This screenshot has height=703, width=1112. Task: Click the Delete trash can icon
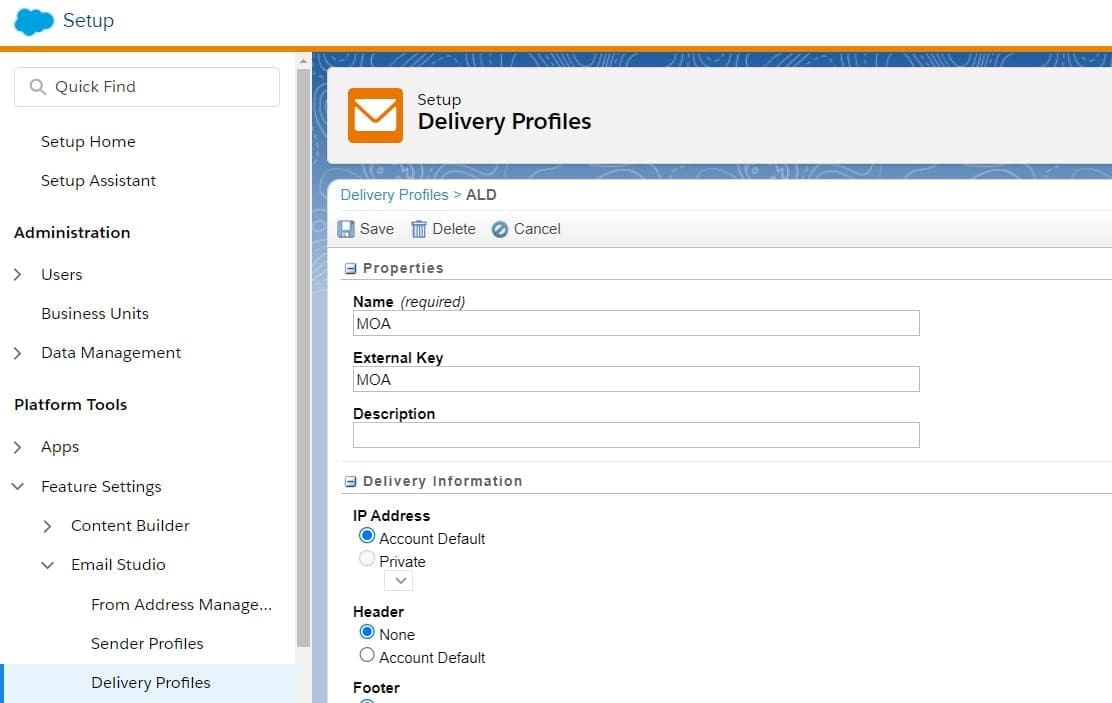click(419, 229)
